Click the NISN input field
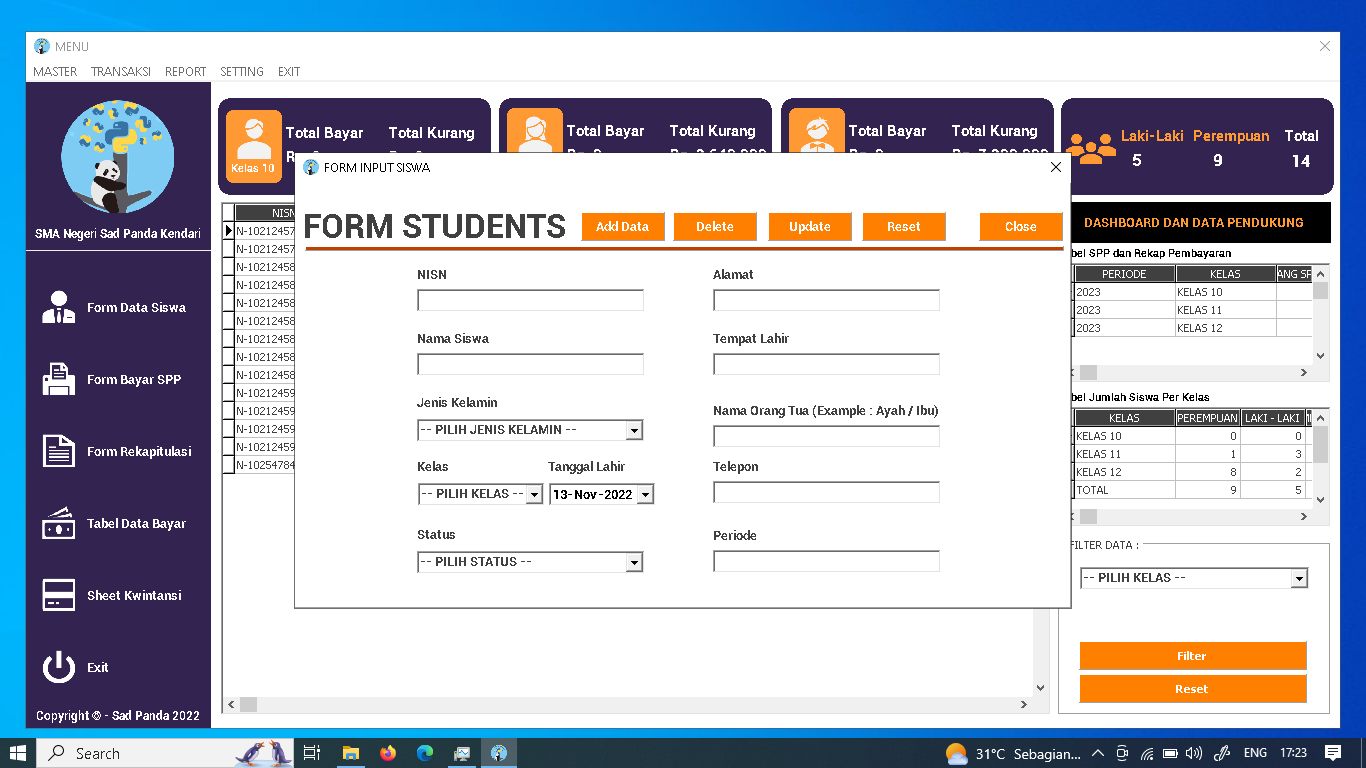This screenshot has height=768, width=1366. coord(530,301)
